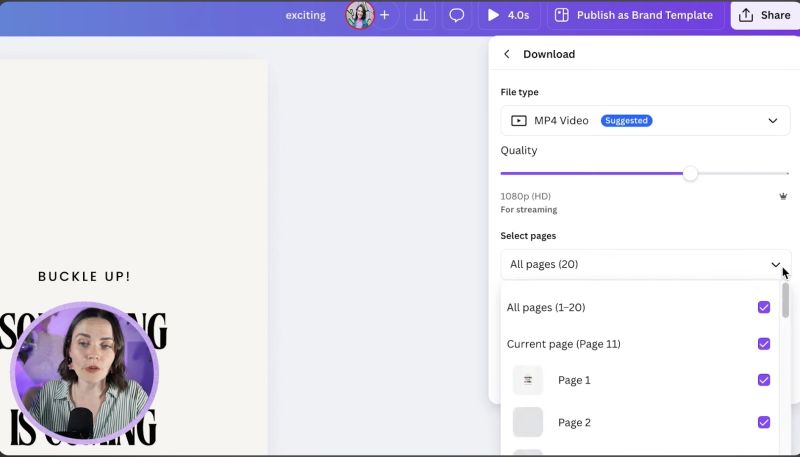Click the upload icon on Share button
Screen dimensions: 800x457
[746, 15]
